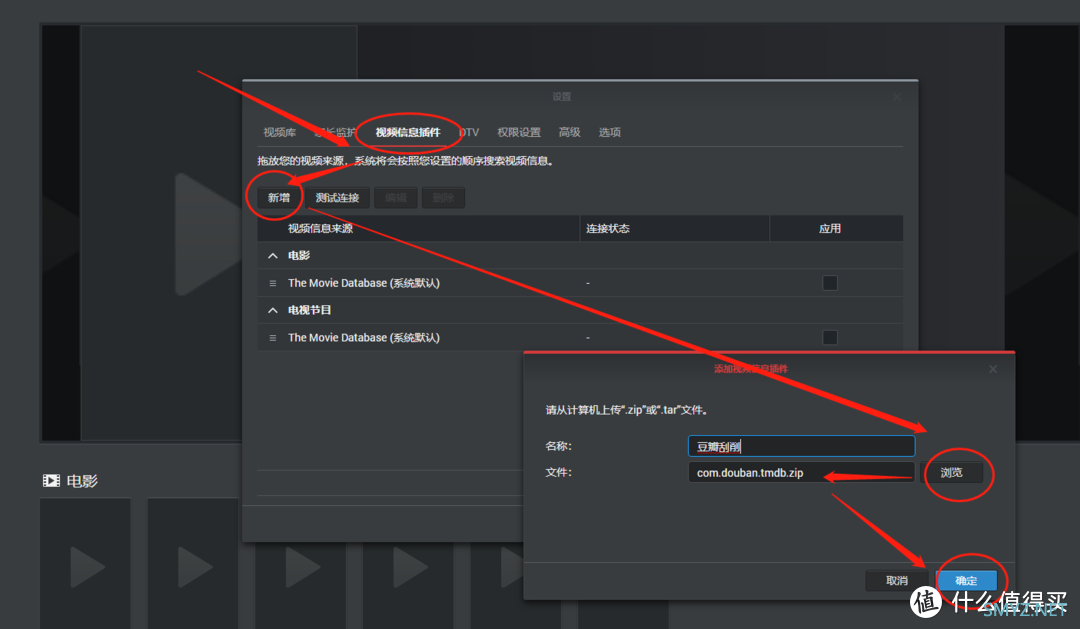Enable the 应用 checkbox for 电视节目 Movie Database

pyautogui.click(x=830, y=338)
